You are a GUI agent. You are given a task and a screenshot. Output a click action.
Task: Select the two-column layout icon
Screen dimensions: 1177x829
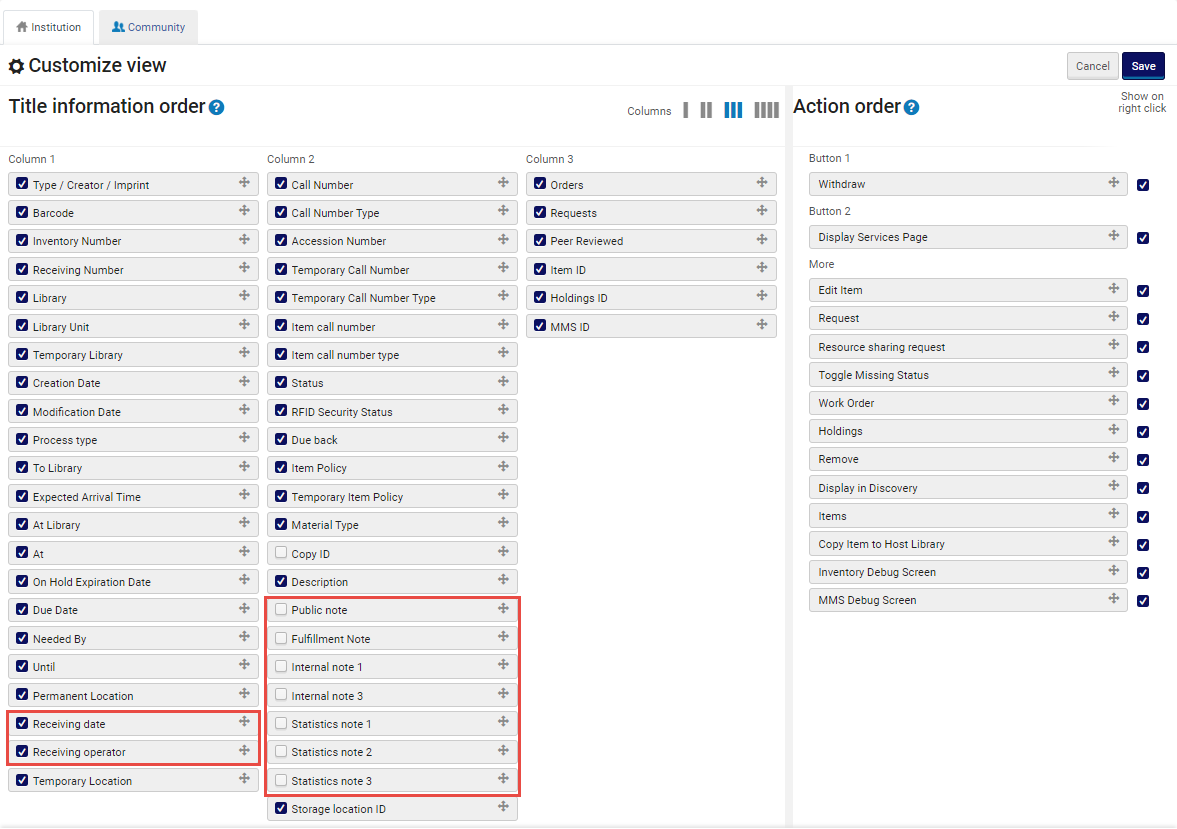pos(706,110)
